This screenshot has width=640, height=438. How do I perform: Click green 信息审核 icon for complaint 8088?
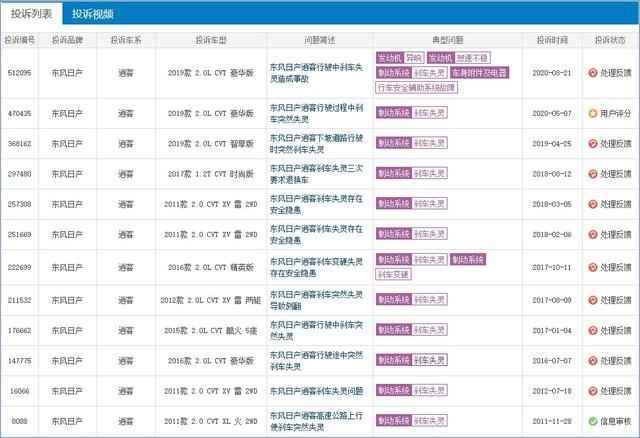pyautogui.click(x=593, y=421)
